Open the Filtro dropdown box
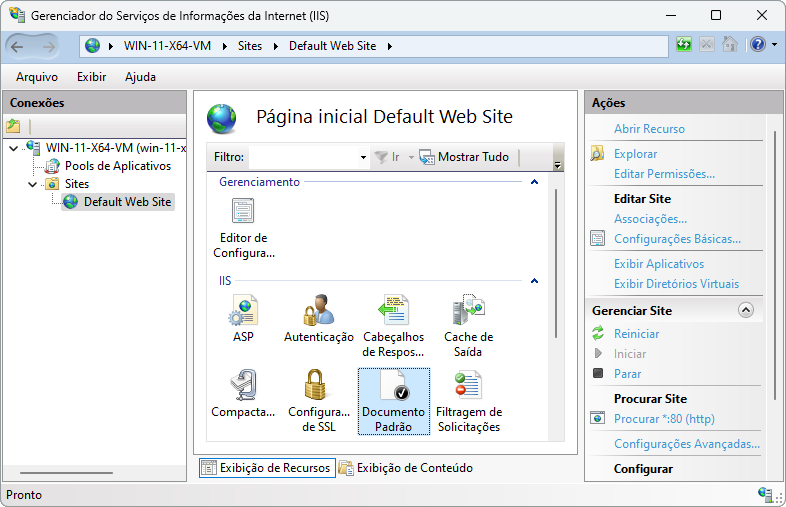 pyautogui.click(x=363, y=157)
